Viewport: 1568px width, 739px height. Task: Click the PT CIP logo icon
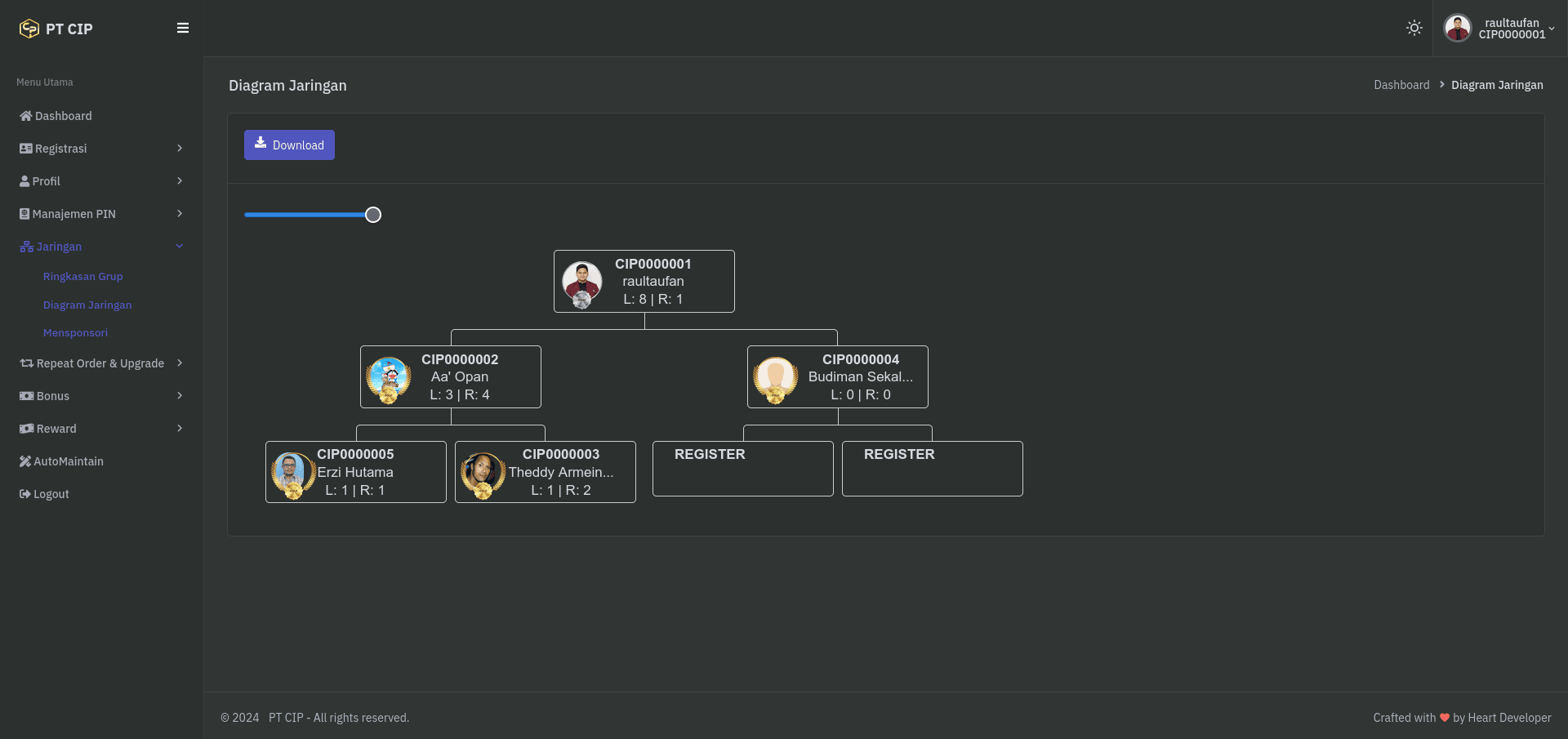coord(29,29)
